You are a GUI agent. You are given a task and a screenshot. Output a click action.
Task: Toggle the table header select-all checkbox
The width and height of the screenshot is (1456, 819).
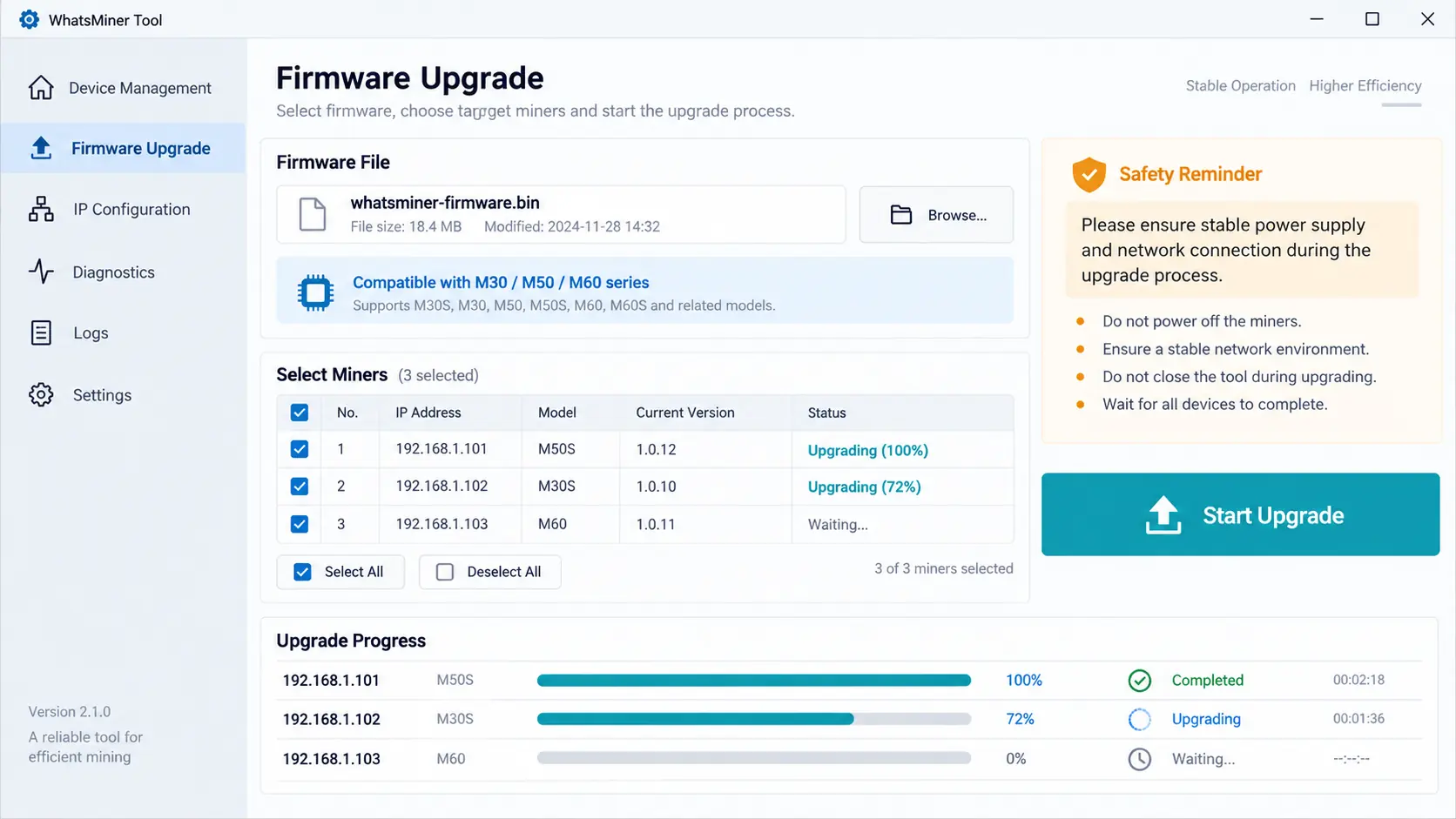click(300, 413)
